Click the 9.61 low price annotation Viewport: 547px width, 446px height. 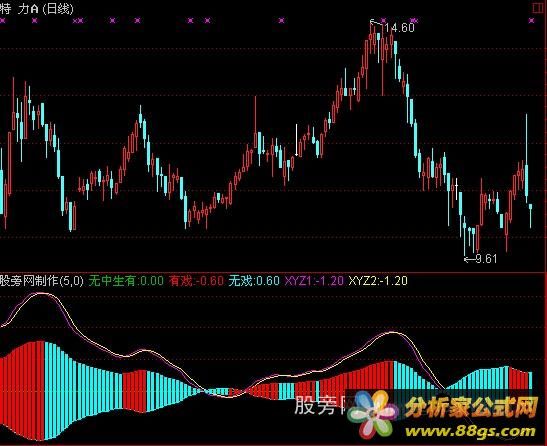coord(486,259)
